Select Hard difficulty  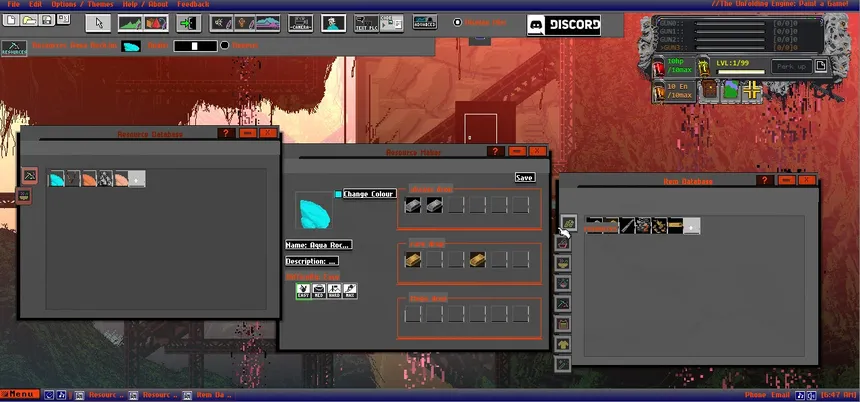click(334, 291)
